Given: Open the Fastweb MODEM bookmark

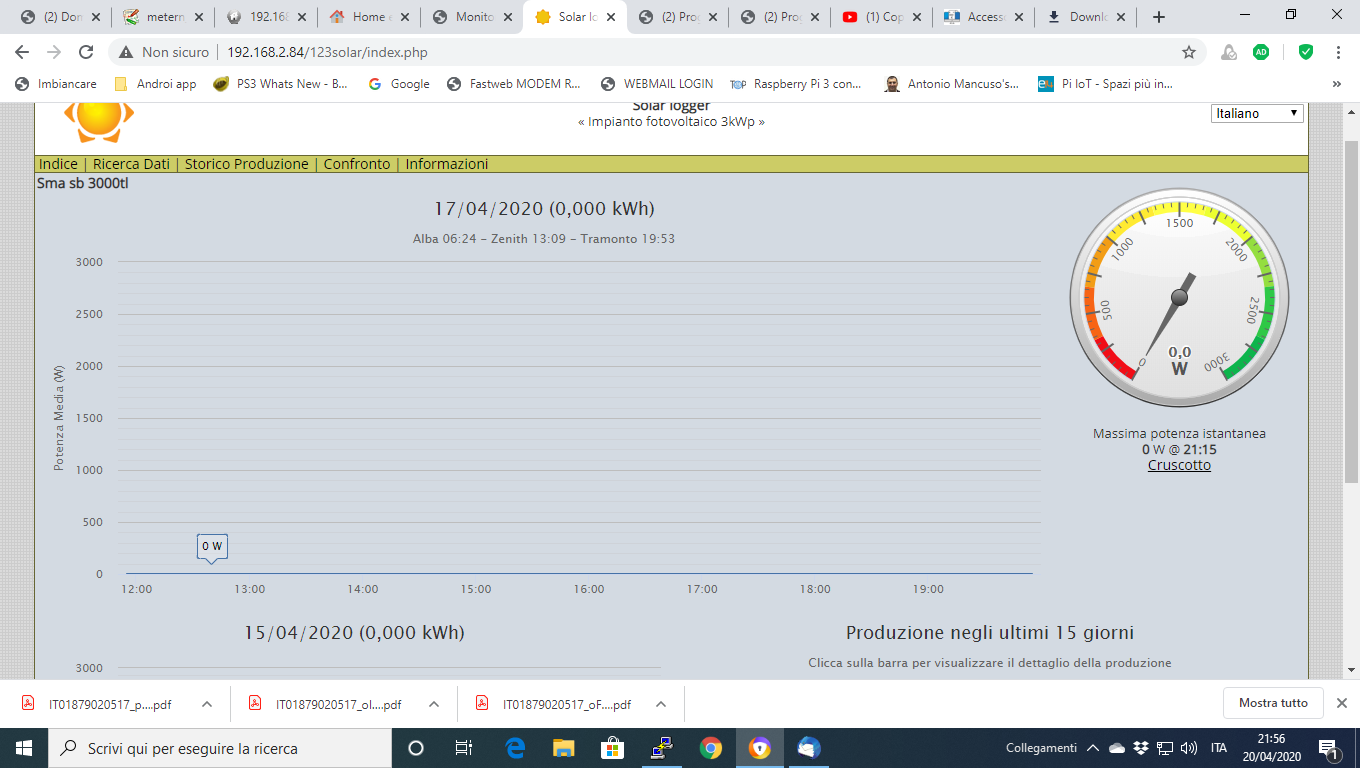Looking at the screenshot, I should point(514,84).
